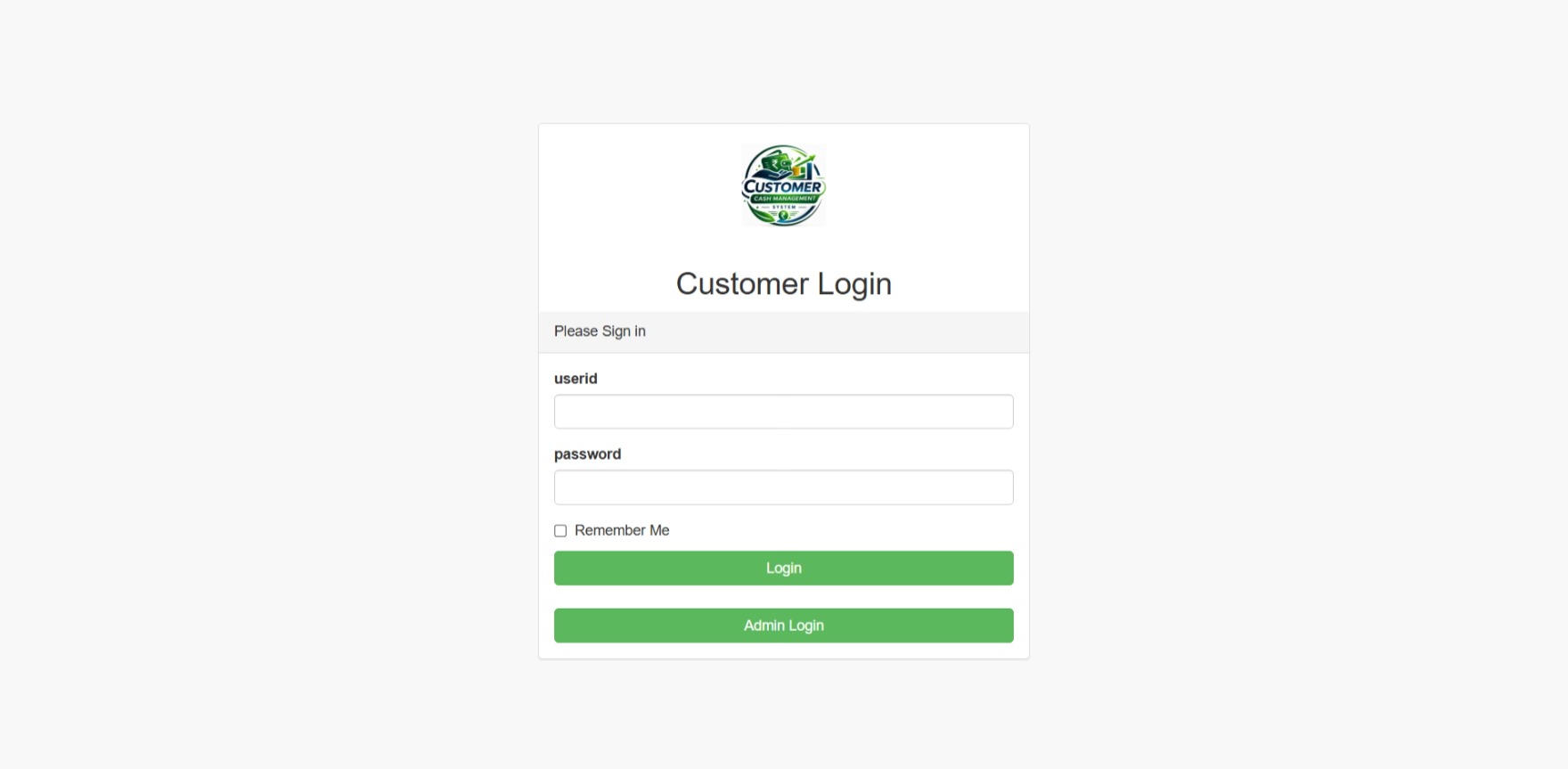The height and width of the screenshot is (769, 1568).
Task: Focus the userid text field
Action: click(784, 412)
